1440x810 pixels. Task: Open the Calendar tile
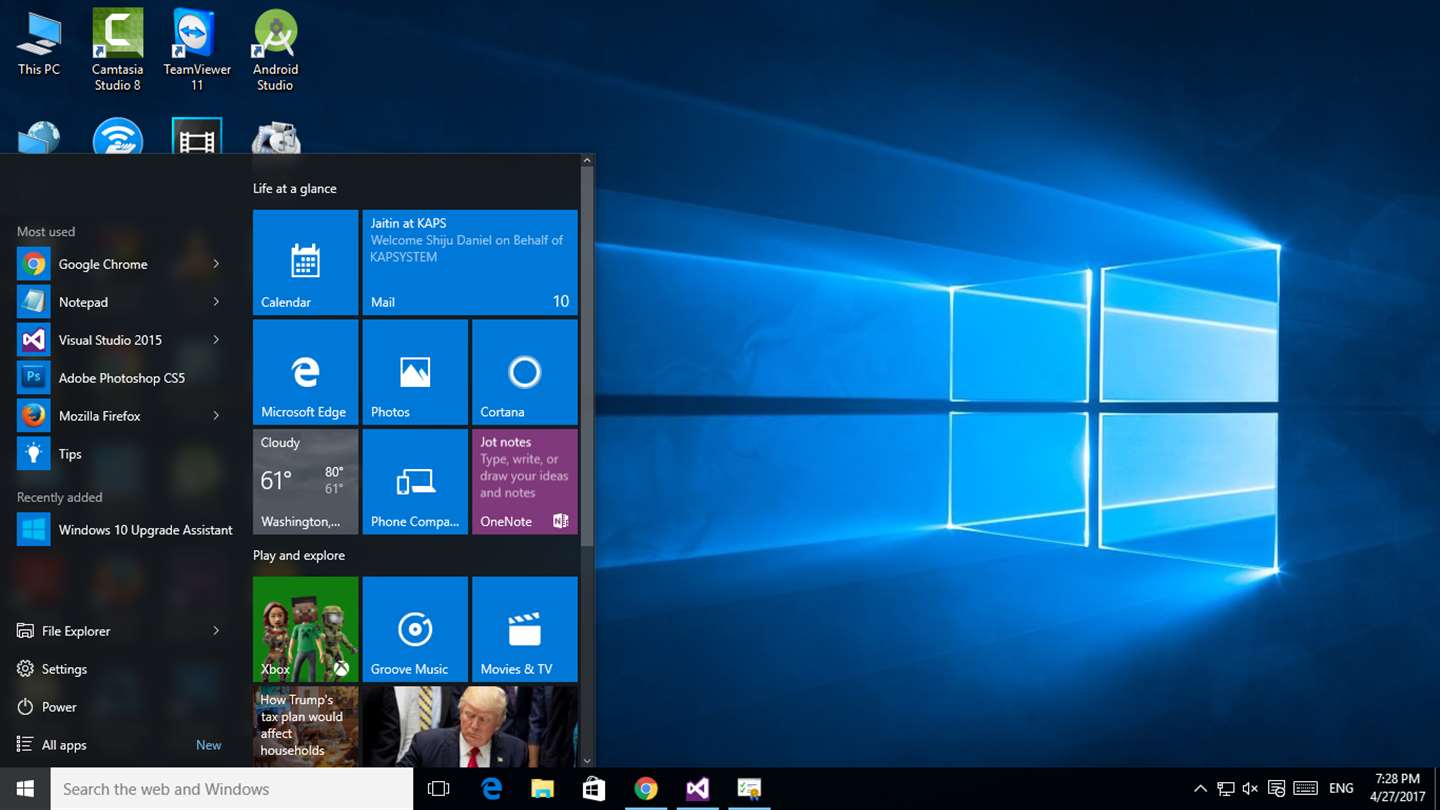(305, 262)
